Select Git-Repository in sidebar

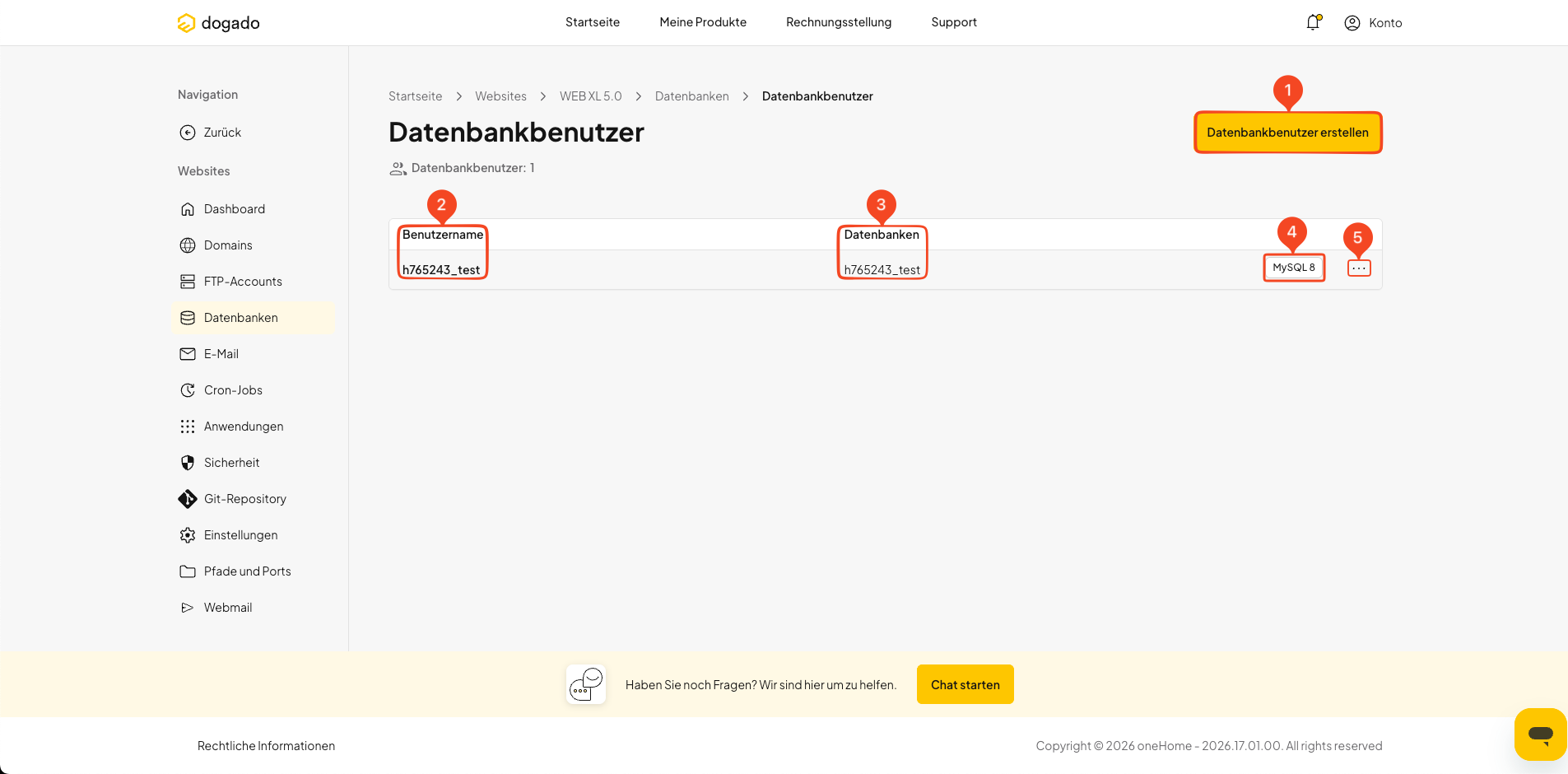245,499
